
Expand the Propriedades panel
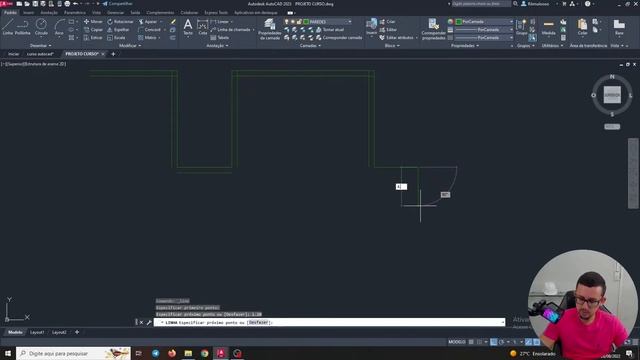465,46
